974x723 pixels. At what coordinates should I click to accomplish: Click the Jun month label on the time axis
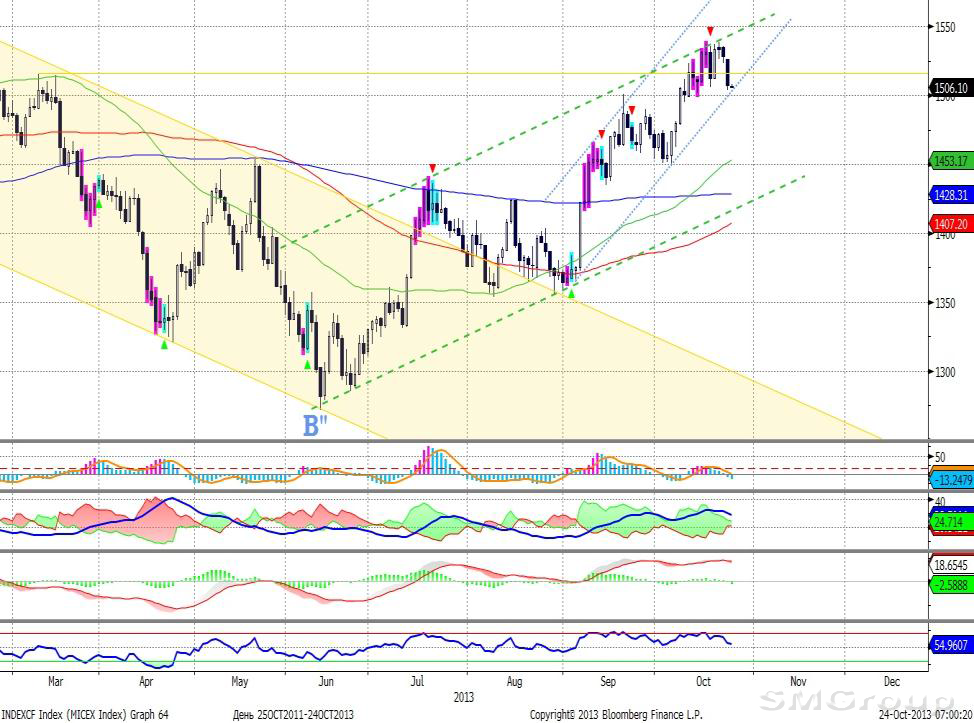pos(326,681)
